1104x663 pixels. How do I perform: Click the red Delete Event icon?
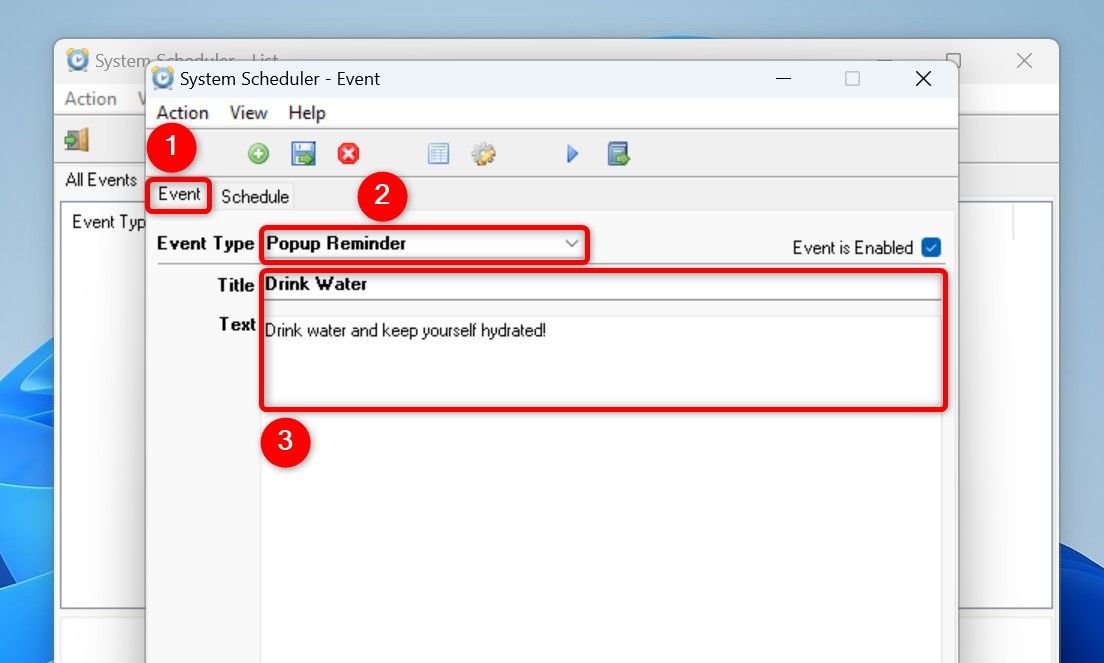pos(348,153)
